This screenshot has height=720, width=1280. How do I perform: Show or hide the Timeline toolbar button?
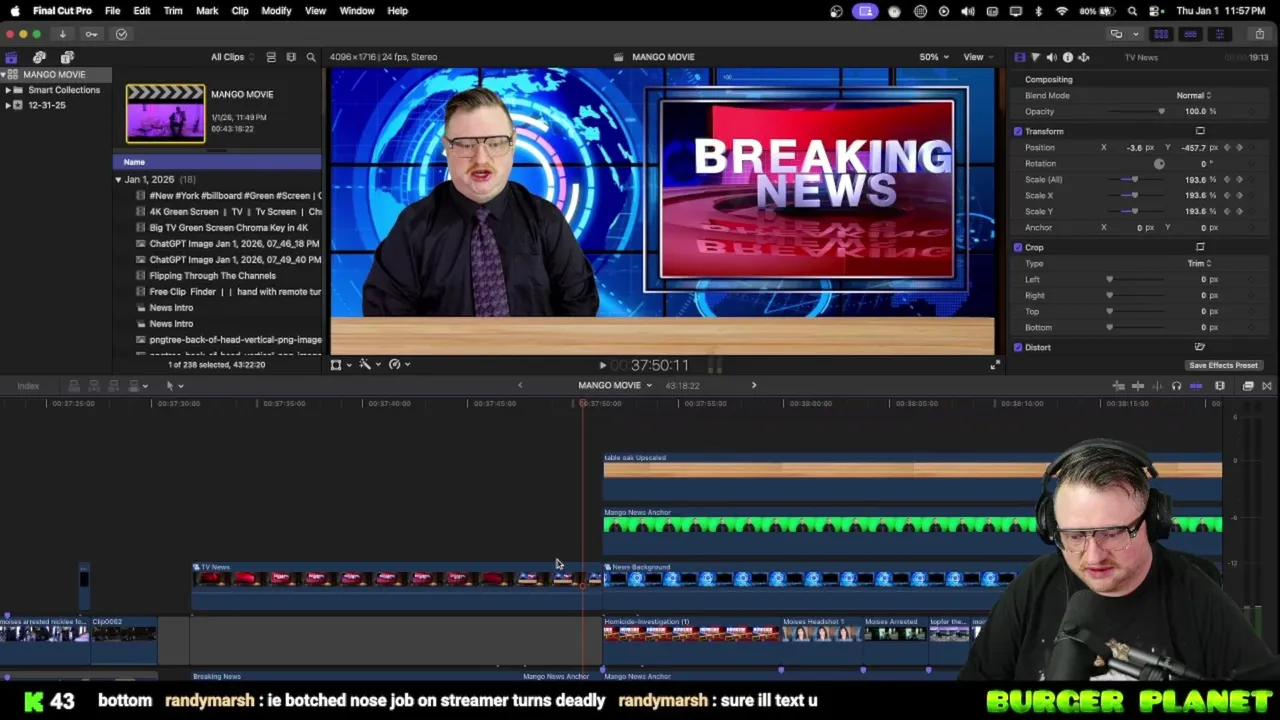(1190, 34)
